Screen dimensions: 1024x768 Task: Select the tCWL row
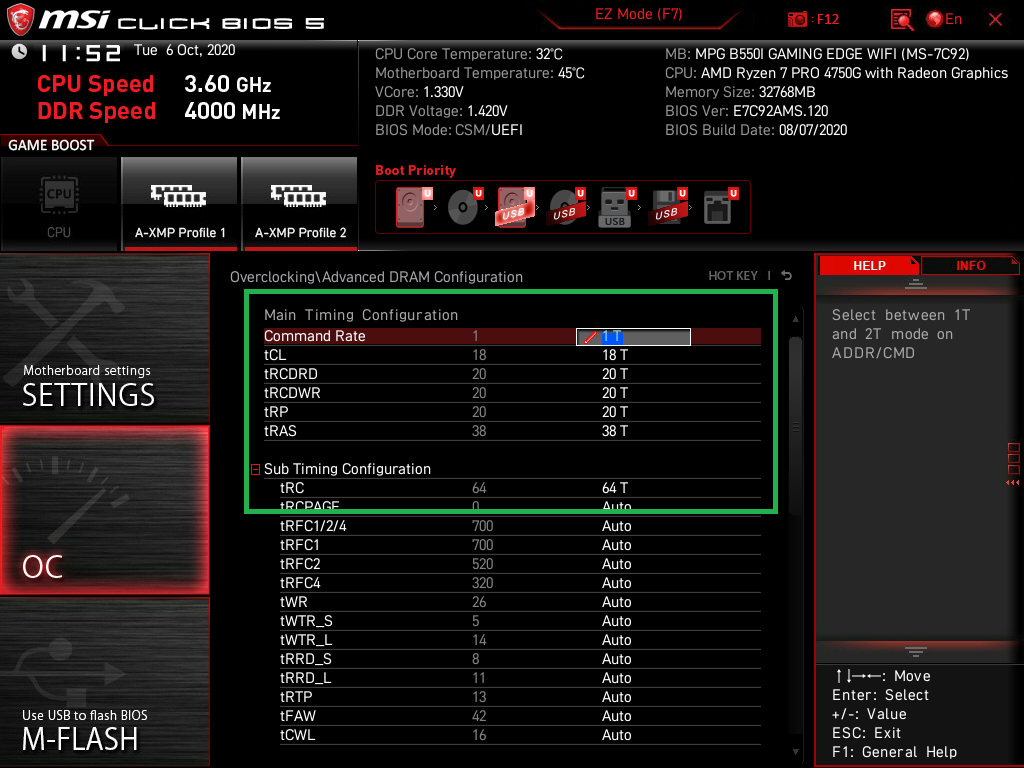[x=520, y=735]
